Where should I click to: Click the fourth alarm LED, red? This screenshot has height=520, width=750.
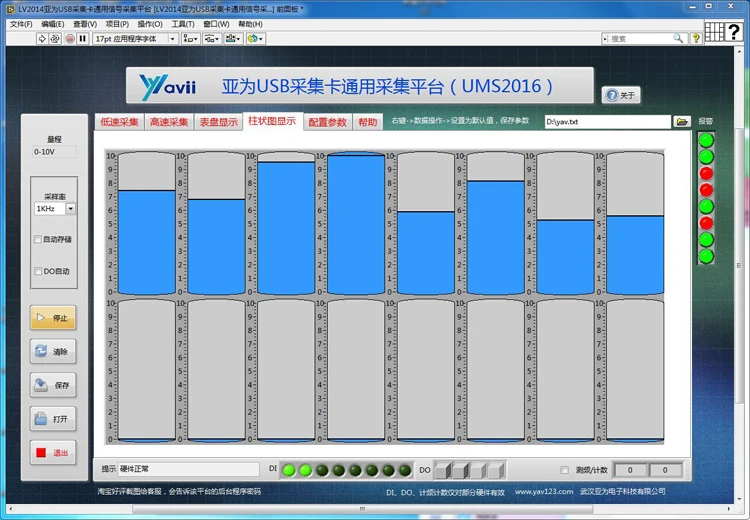coord(706,190)
